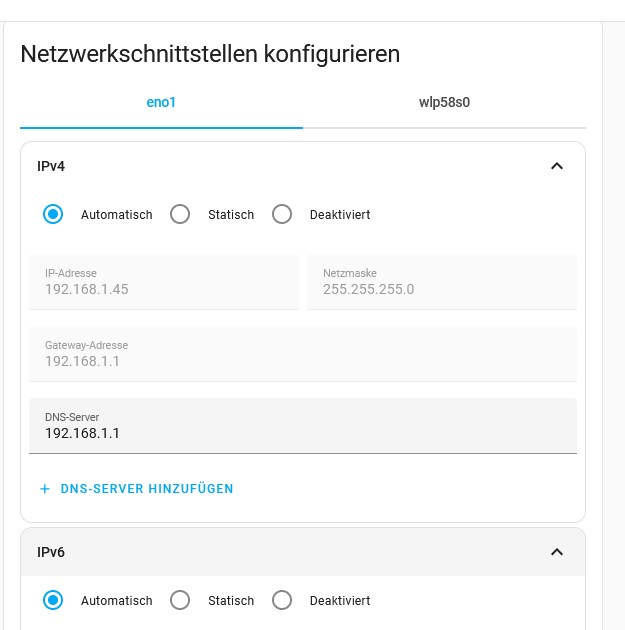The width and height of the screenshot is (625, 630).
Task: Click the IPv4 section header title
Action: pos(51,166)
